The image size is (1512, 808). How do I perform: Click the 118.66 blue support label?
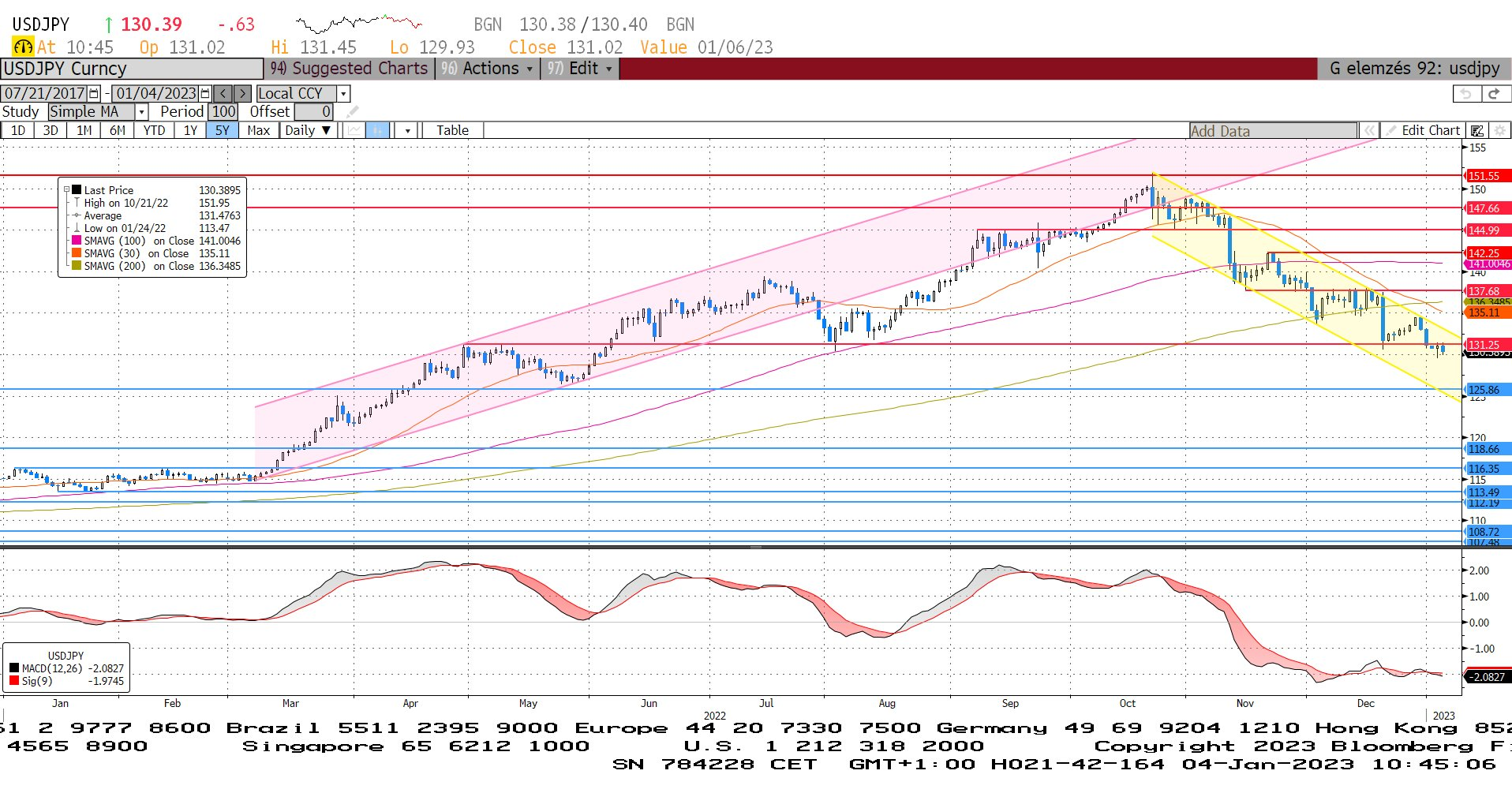(x=1487, y=449)
